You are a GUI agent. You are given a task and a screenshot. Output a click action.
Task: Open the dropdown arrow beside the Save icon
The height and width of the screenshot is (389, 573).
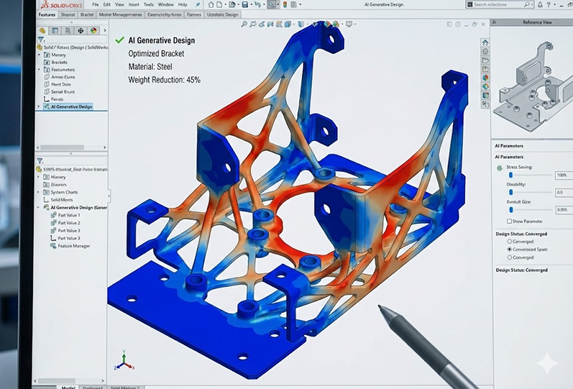tap(251, 4)
